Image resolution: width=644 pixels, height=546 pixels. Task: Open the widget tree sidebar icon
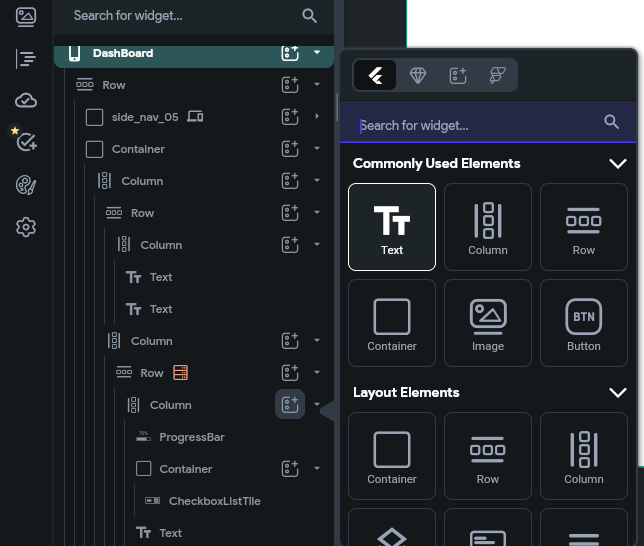tap(26, 59)
